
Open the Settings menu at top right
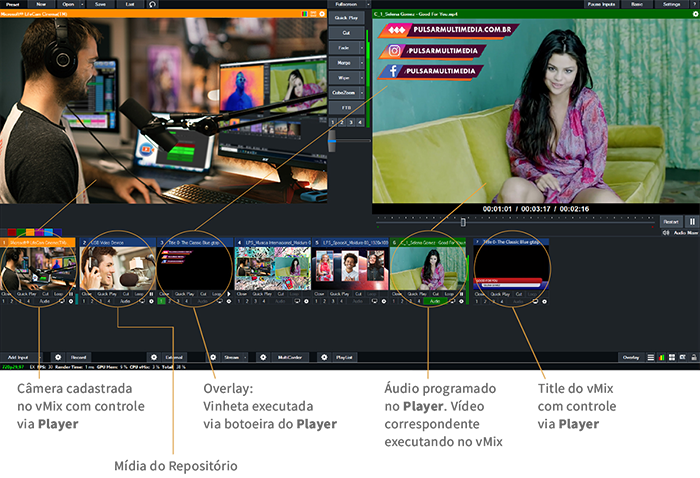pos(672,4)
